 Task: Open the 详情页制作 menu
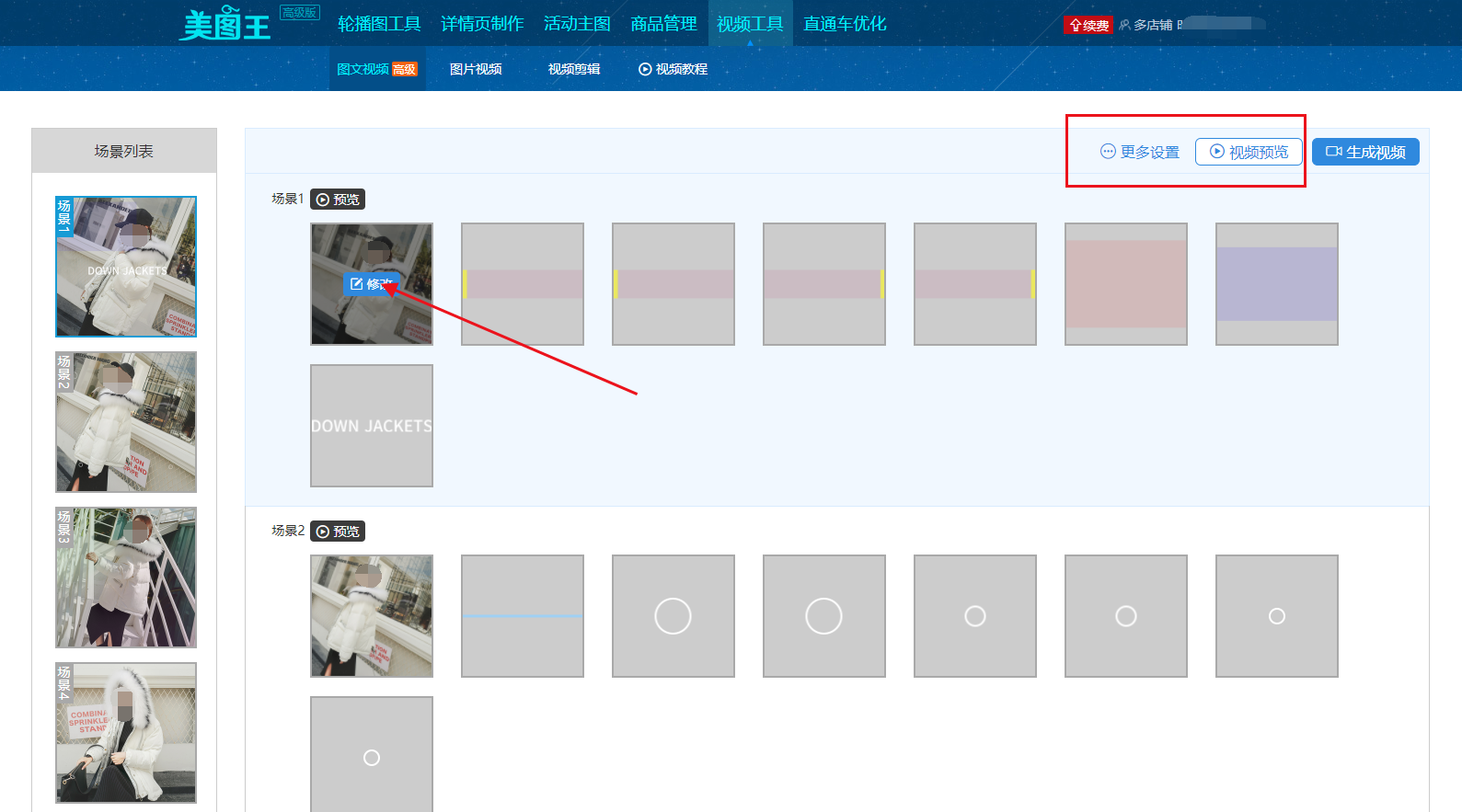[482, 24]
